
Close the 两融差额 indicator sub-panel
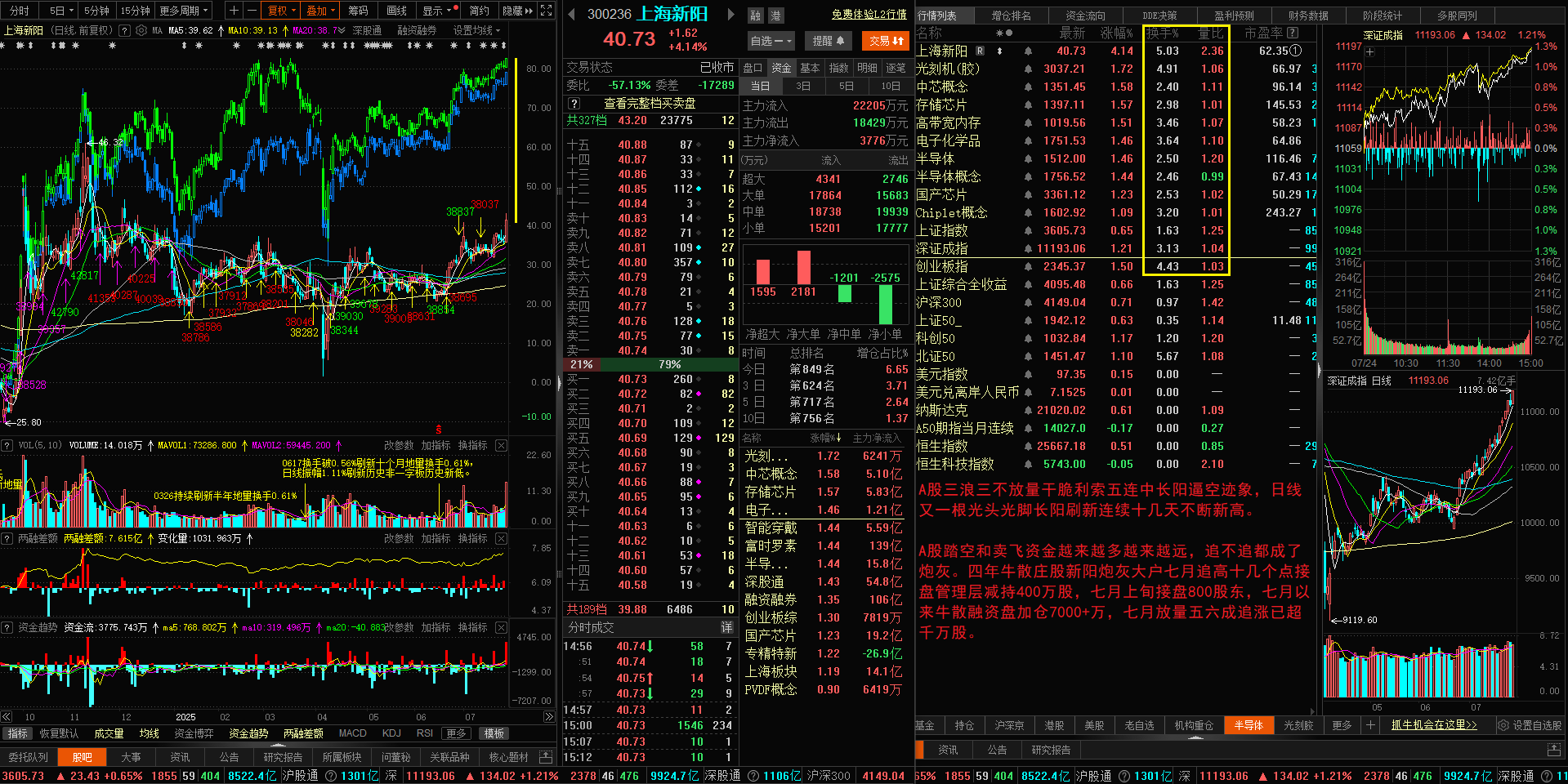click(x=502, y=538)
